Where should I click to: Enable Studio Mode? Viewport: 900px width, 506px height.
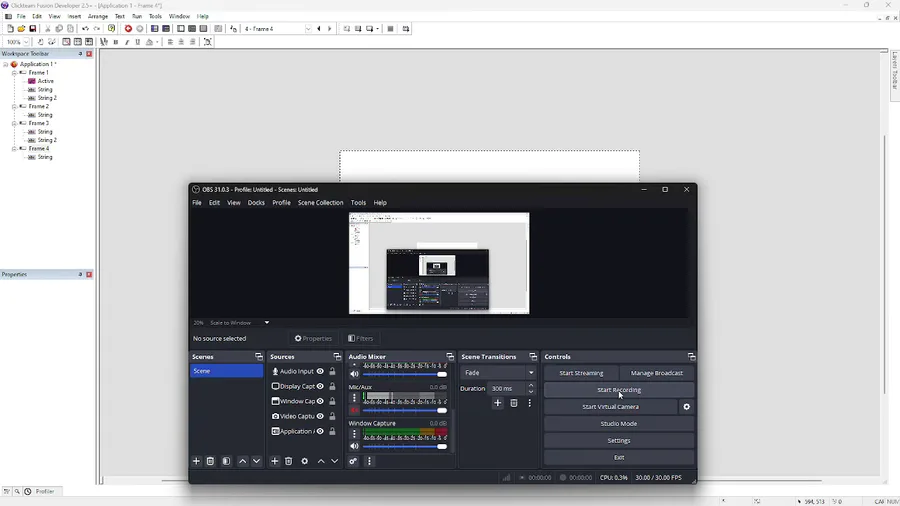[x=619, y=423]
